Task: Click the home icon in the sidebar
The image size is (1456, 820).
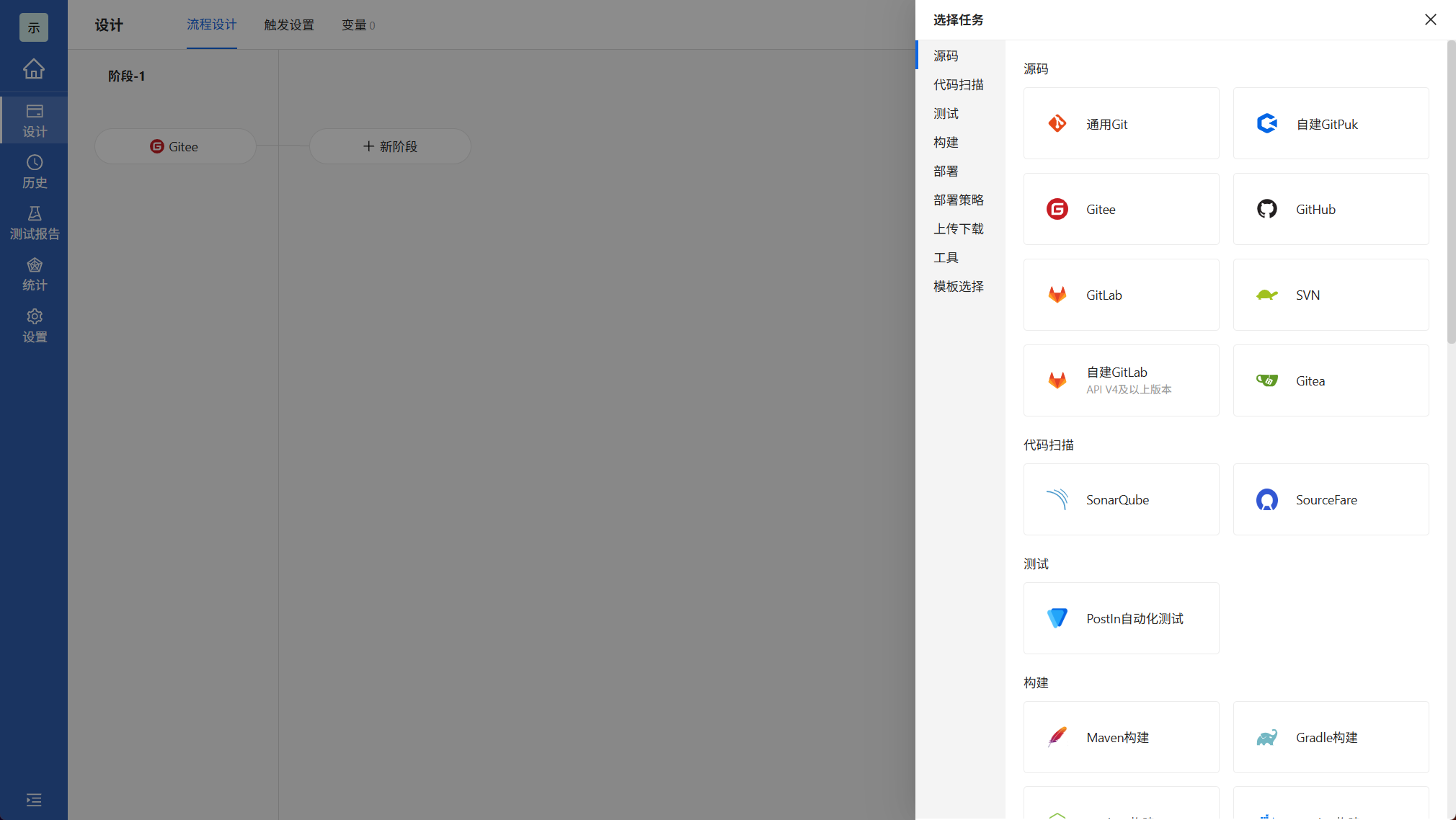Action: click(34, 69)
